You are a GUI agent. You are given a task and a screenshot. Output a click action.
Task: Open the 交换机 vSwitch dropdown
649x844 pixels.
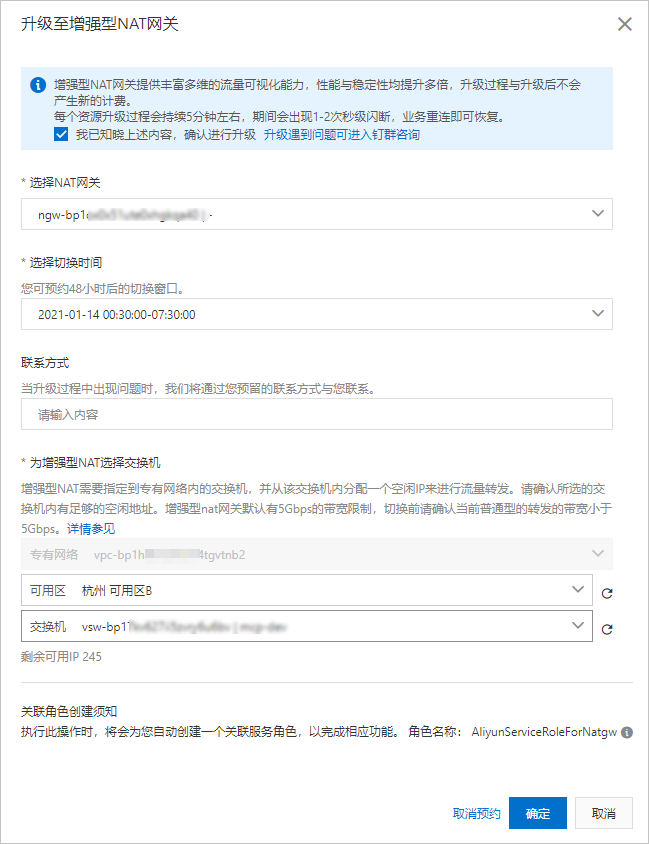(x=307, y=626)
